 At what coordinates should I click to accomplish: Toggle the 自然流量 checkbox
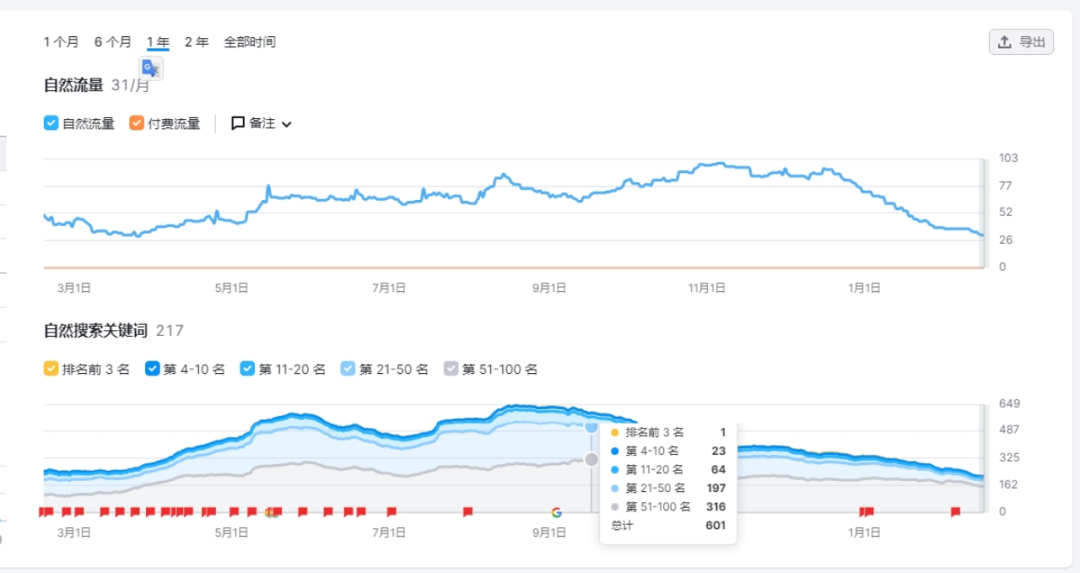pos(51,124)
